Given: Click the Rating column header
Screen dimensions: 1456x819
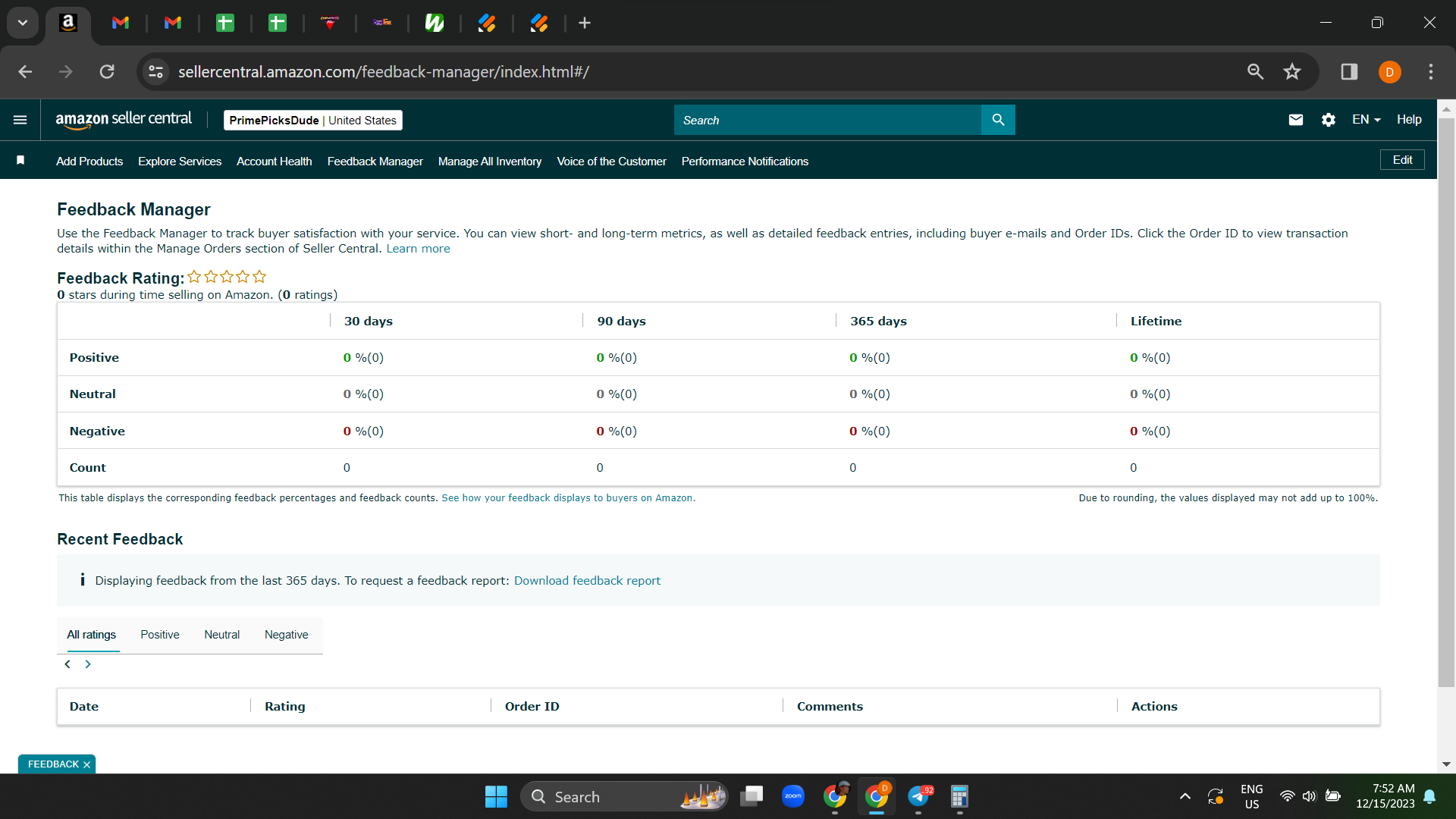Looking at the screenshot, I should click(x=285, y=706).
